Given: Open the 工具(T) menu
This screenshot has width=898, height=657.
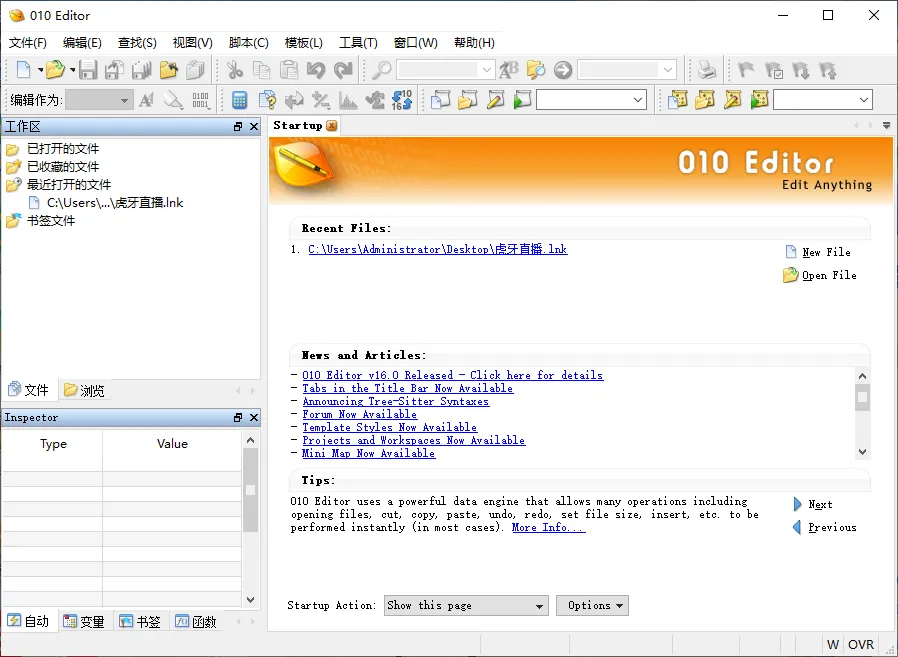Looking at the screenshot, I should point(358,42).
